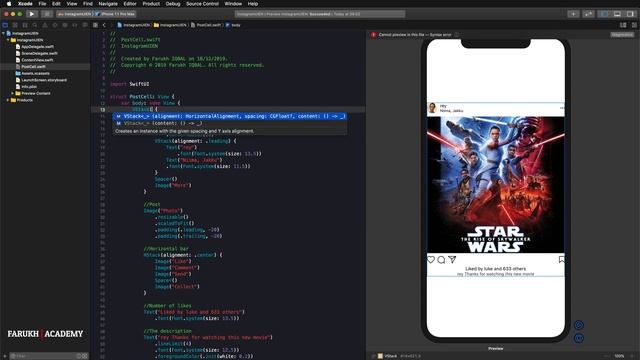The image size is (640, 360).
Task: Collapse the InstagramUIEN folder group
Action: [x=8, y=40]
